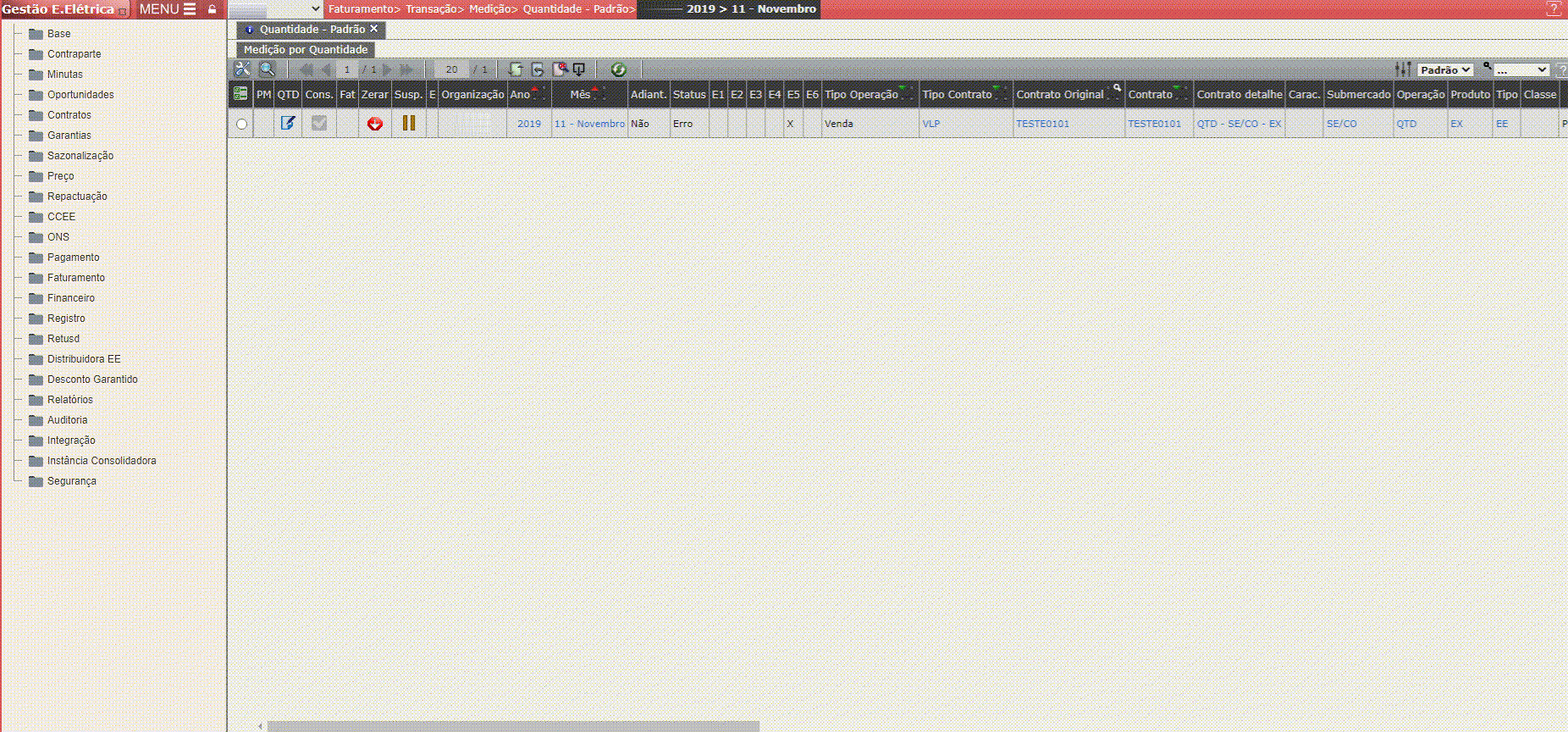Click the red Zerar arrow icon
Viewport: 1568px width, 732px height.
coord(374,124)
